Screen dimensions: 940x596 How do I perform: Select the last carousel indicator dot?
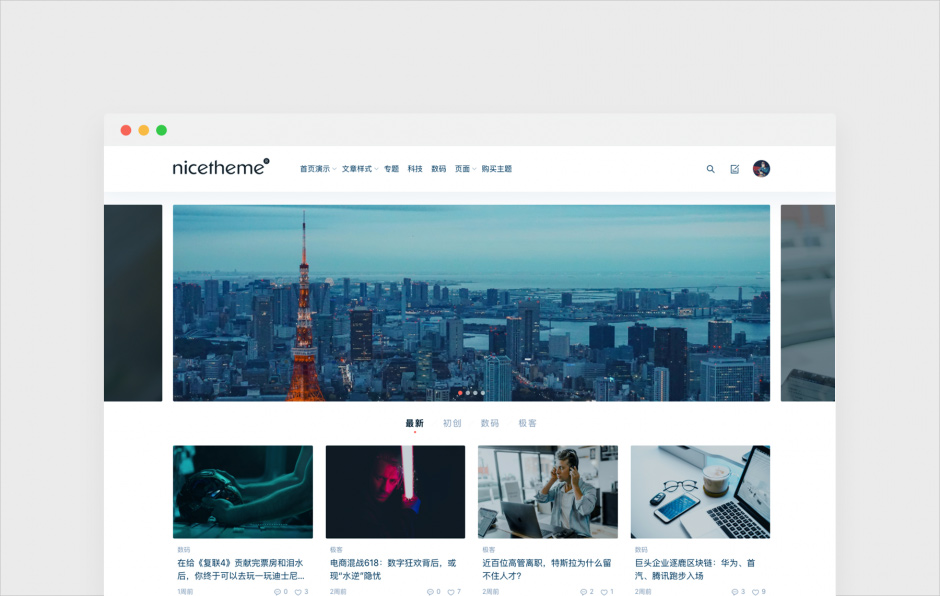pyautogui.click(x=483, y=393)
